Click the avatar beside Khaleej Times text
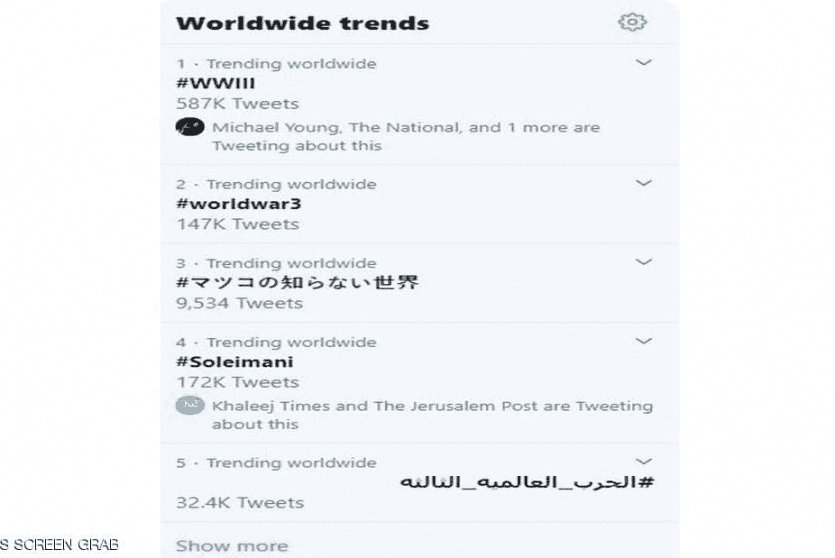 [190, 406]
